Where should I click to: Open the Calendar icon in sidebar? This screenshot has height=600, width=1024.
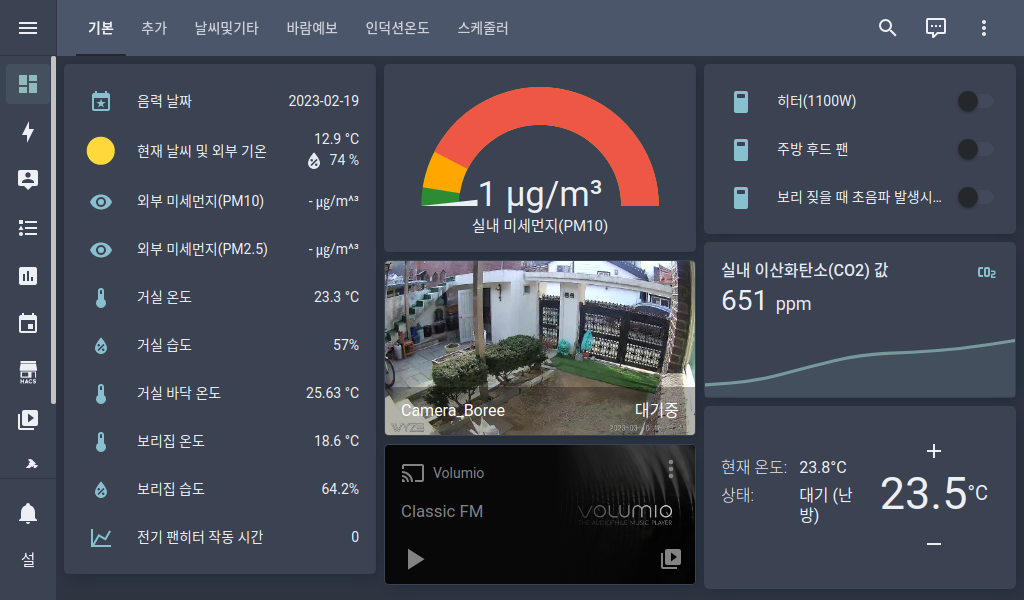point(27,323)
